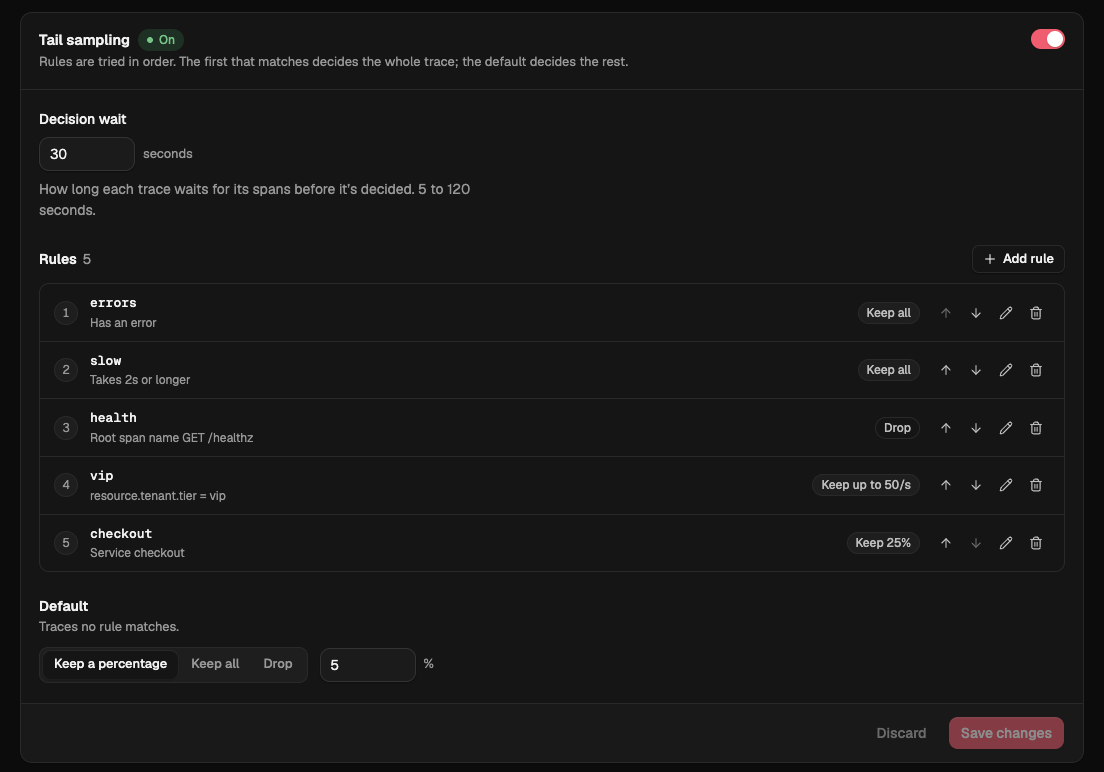Move the vip rule up
The height and width of the screenshot is (772, 1104).
tap(946, 485)
